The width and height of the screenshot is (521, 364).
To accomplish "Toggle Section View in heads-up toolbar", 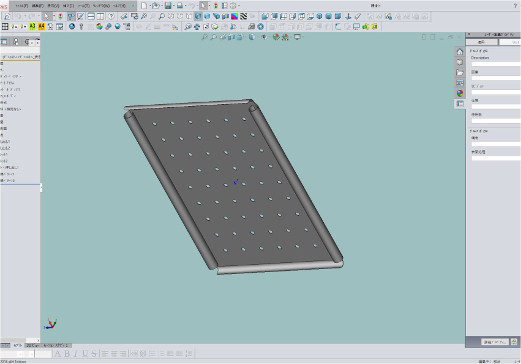I will (x=231, y=37).
